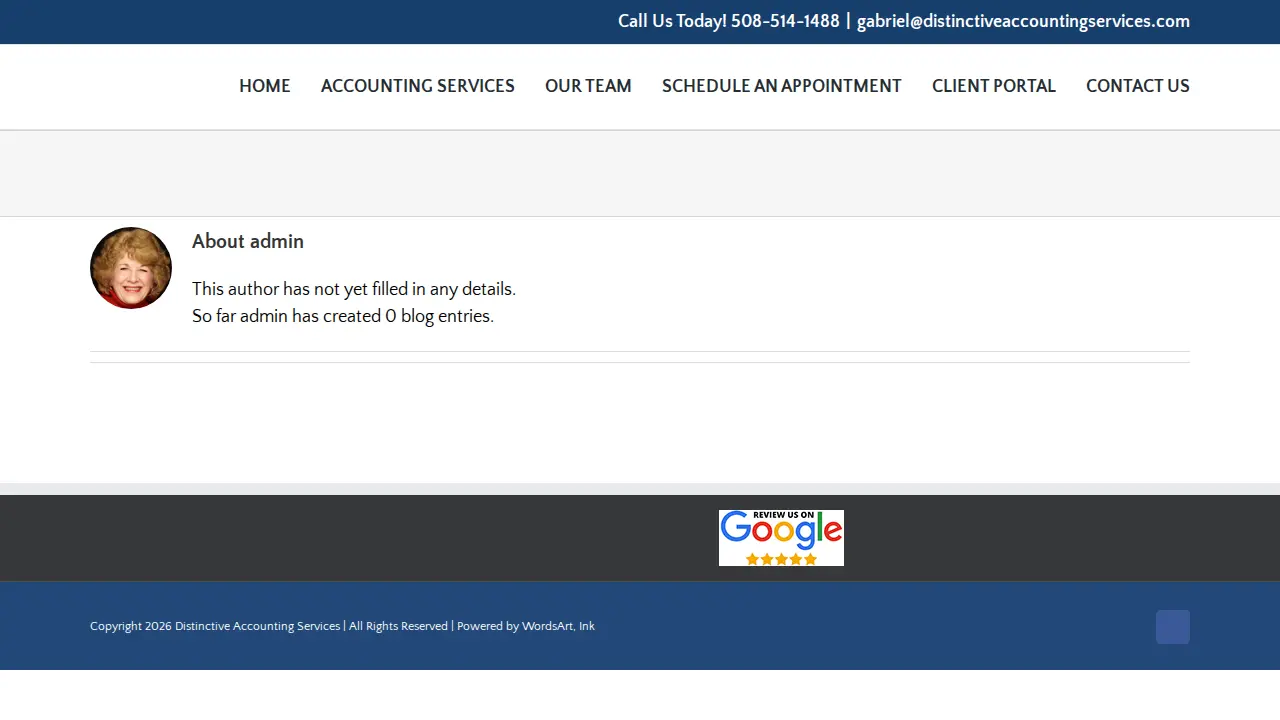This screenshot has height=720, width=1280.
Task: Open the Accounting Services menu item
Action: 418,86
